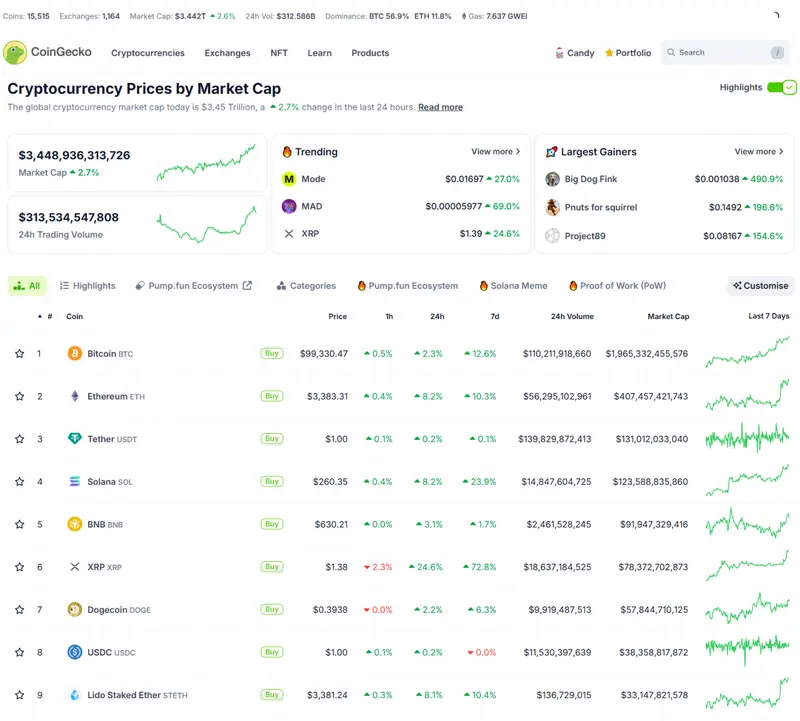Sort table by Market Cap column
Screen dimensions: 800x721
668,316
